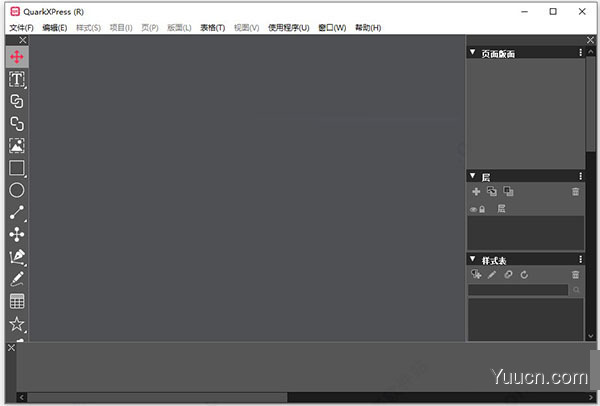Open the 视图(V) menu
This screenshot has height=406, width=600.
(246, 28)
